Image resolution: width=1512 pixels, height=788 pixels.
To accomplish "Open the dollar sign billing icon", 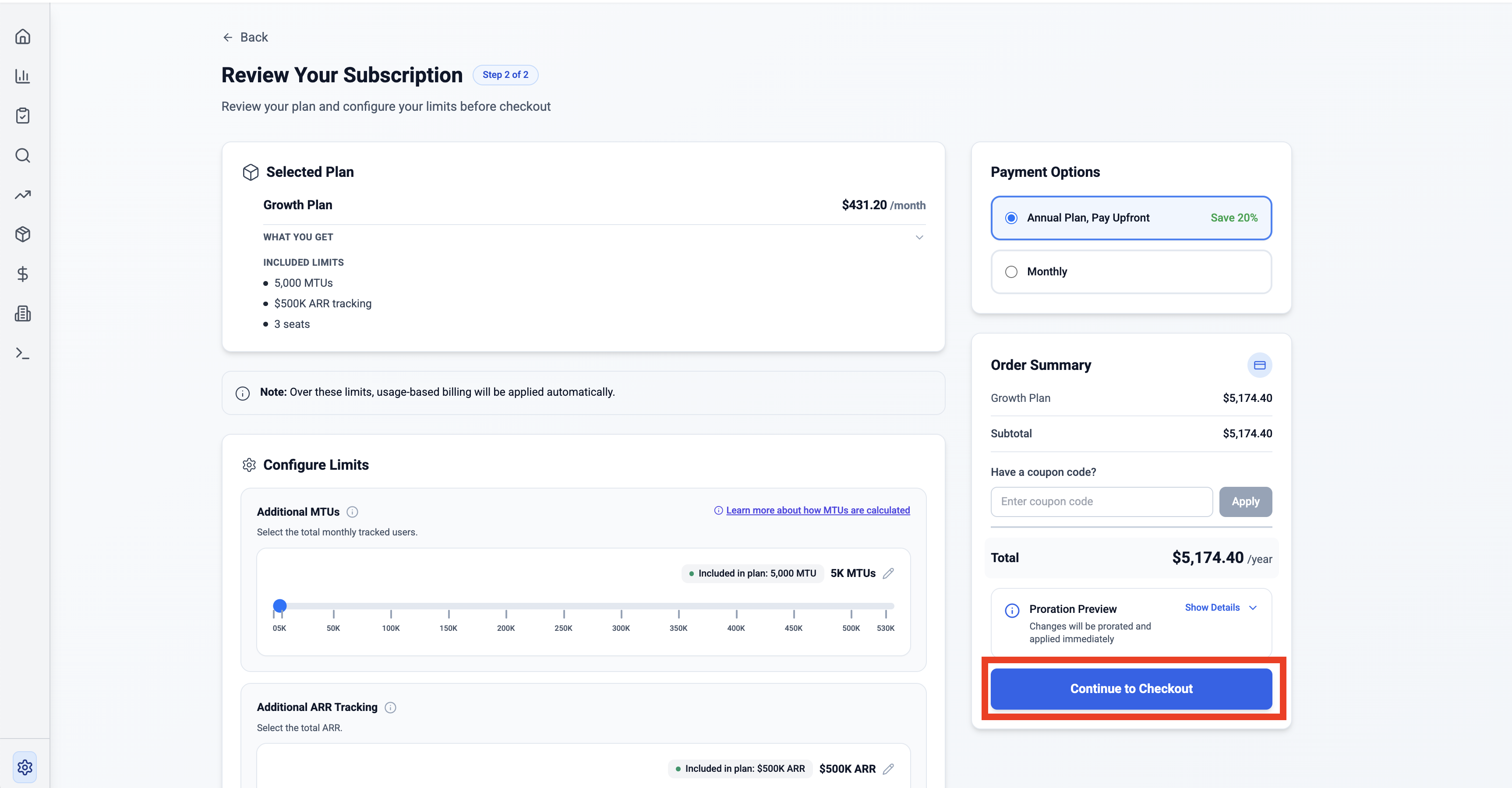I will (x=23, y=274).
